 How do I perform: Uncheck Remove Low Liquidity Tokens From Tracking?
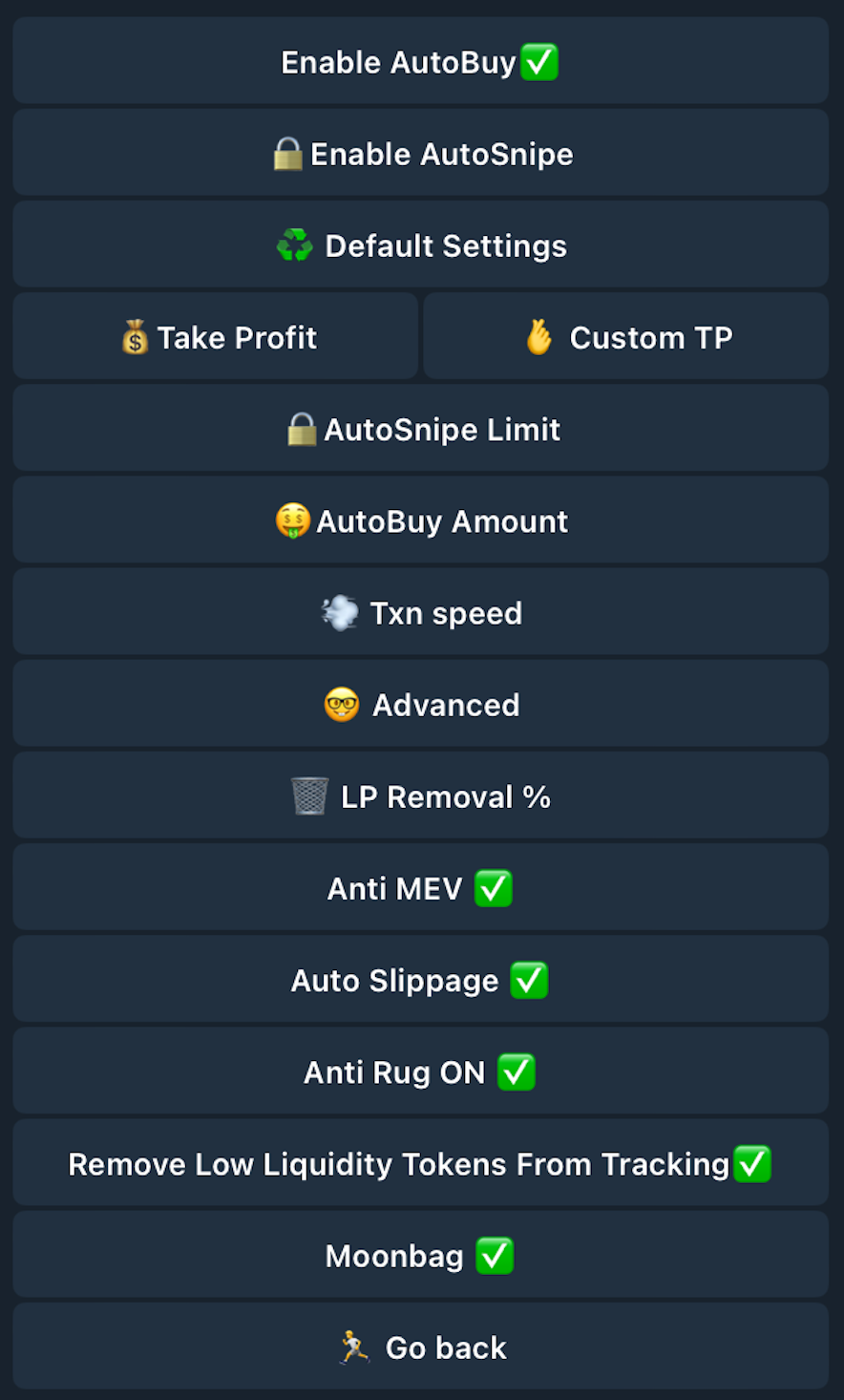(752, 1164)
